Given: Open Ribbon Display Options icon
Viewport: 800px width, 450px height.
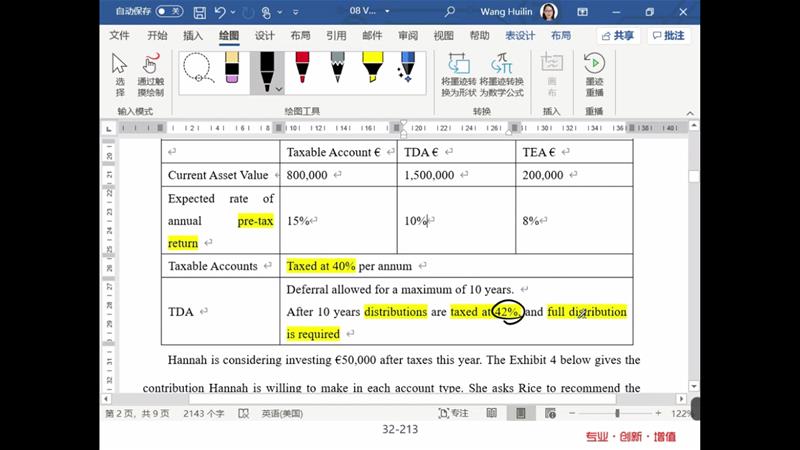Looking at the screenshot, I should click(582, 12).
